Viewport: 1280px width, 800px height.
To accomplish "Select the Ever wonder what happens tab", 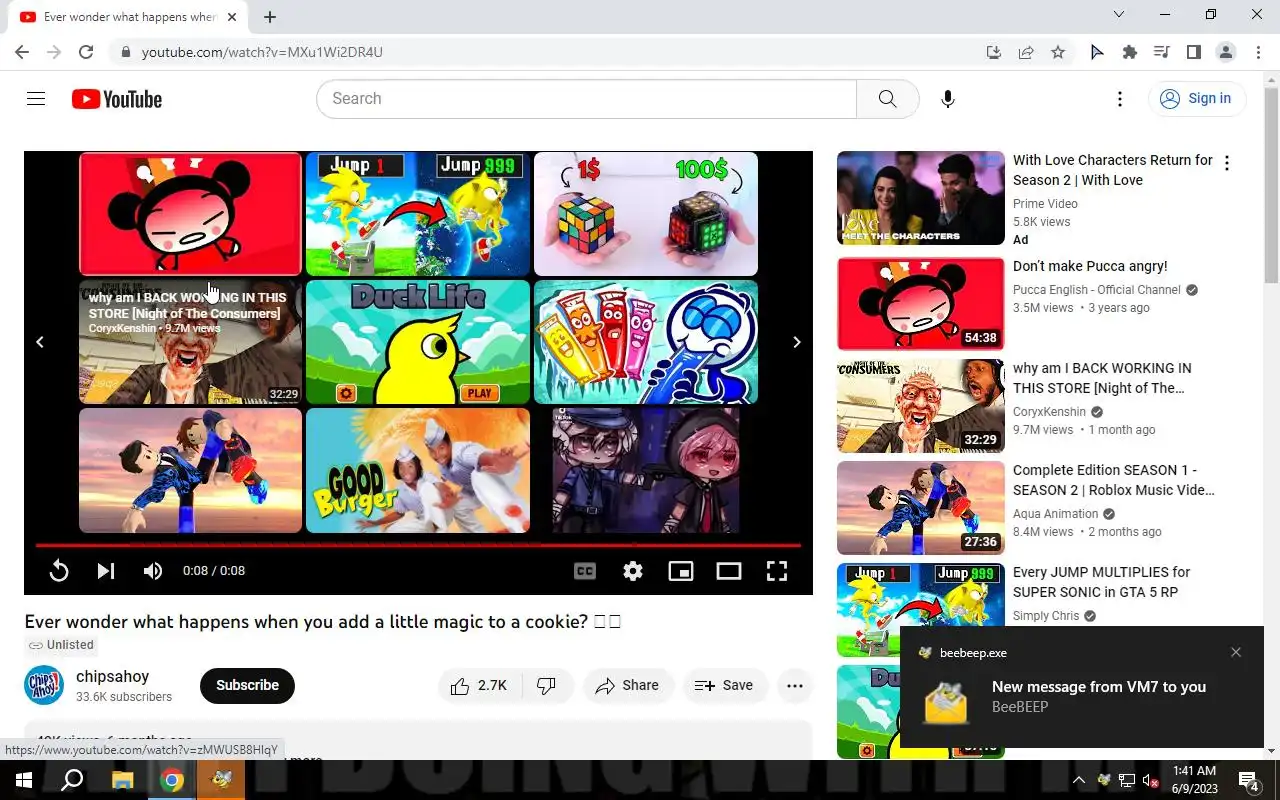I will click(130, 17).
